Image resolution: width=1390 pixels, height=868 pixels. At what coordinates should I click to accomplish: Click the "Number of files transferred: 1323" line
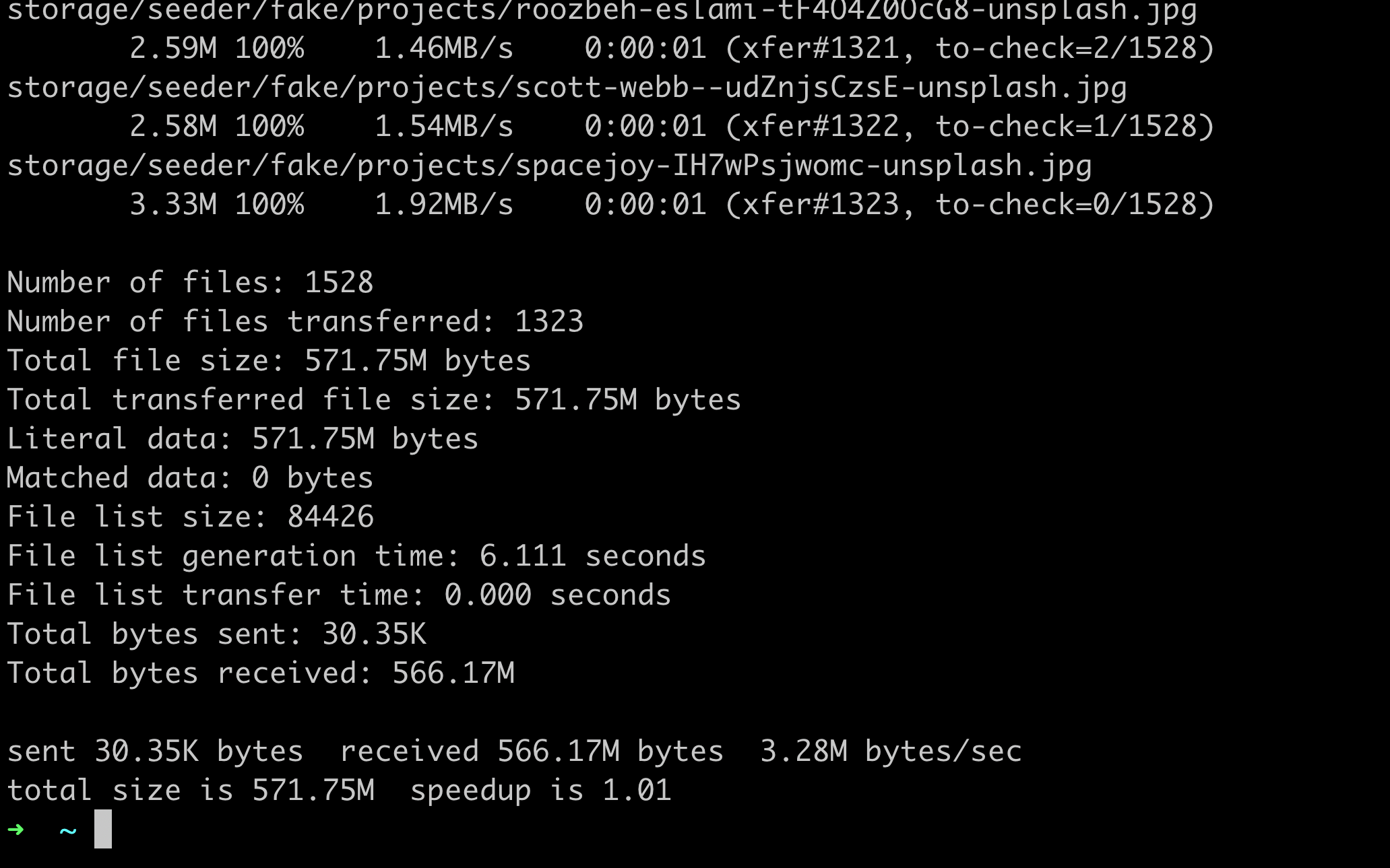point(295,322)
